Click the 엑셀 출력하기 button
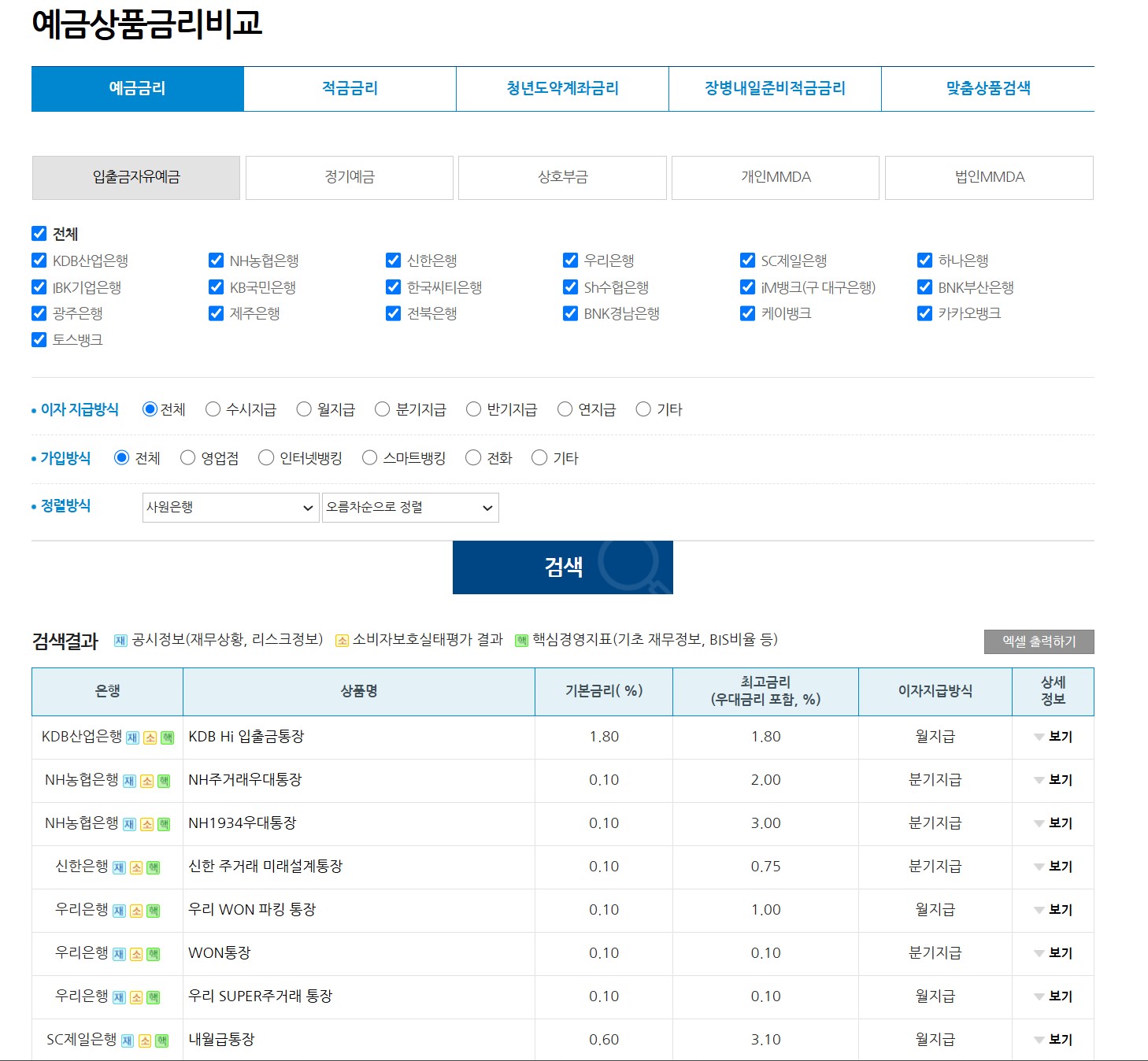 click(1039, 641)
